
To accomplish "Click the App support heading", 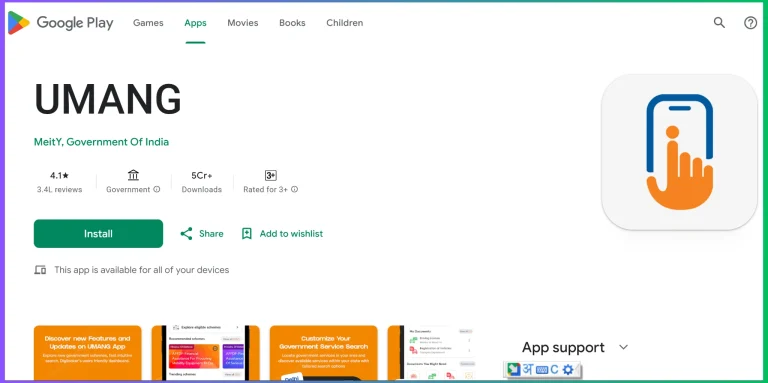I will pos(563,347).
